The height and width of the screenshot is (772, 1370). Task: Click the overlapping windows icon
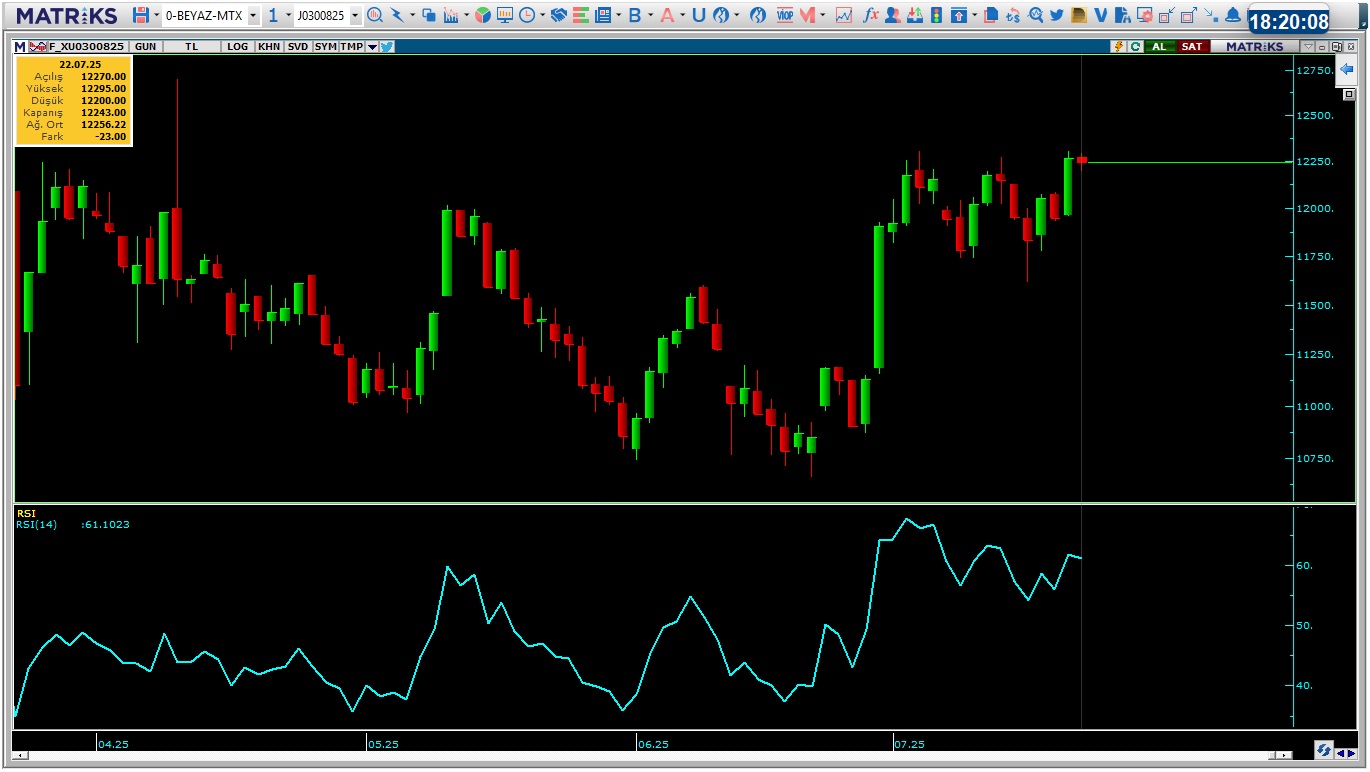coord(429,15)
